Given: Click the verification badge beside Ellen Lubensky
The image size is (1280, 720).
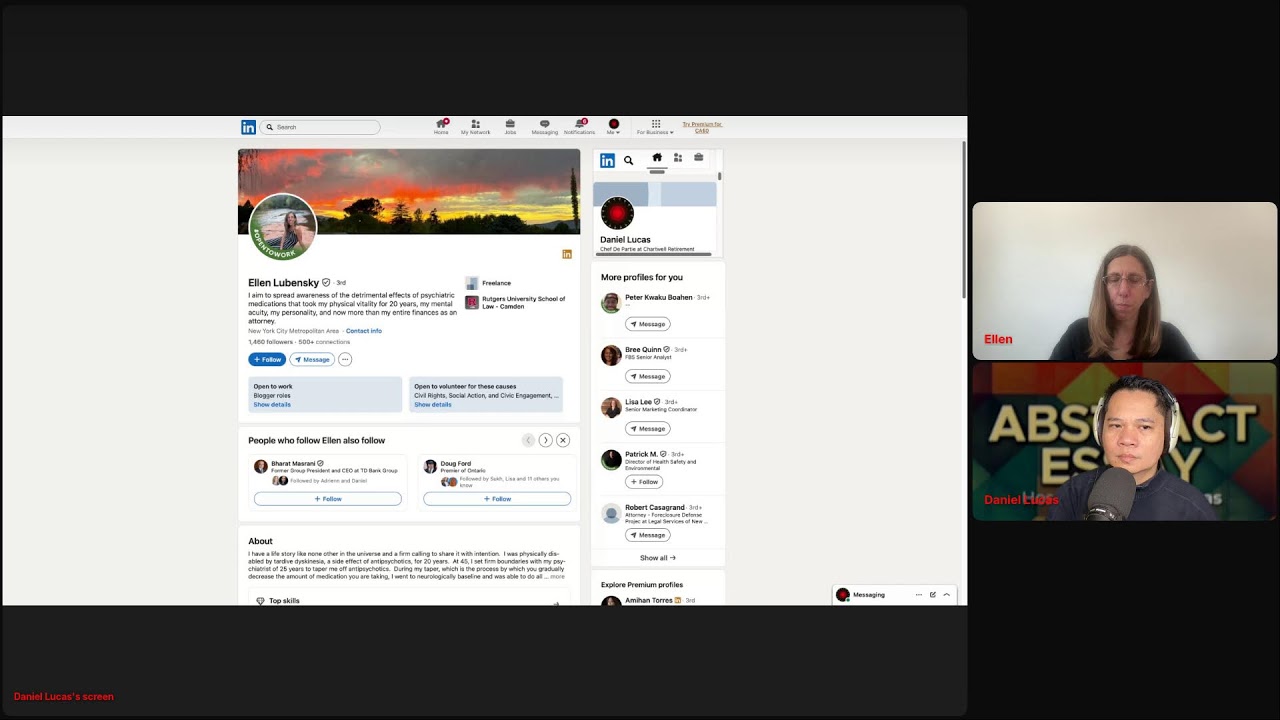Looking at the screenshot, I should [x=326, y=283].
